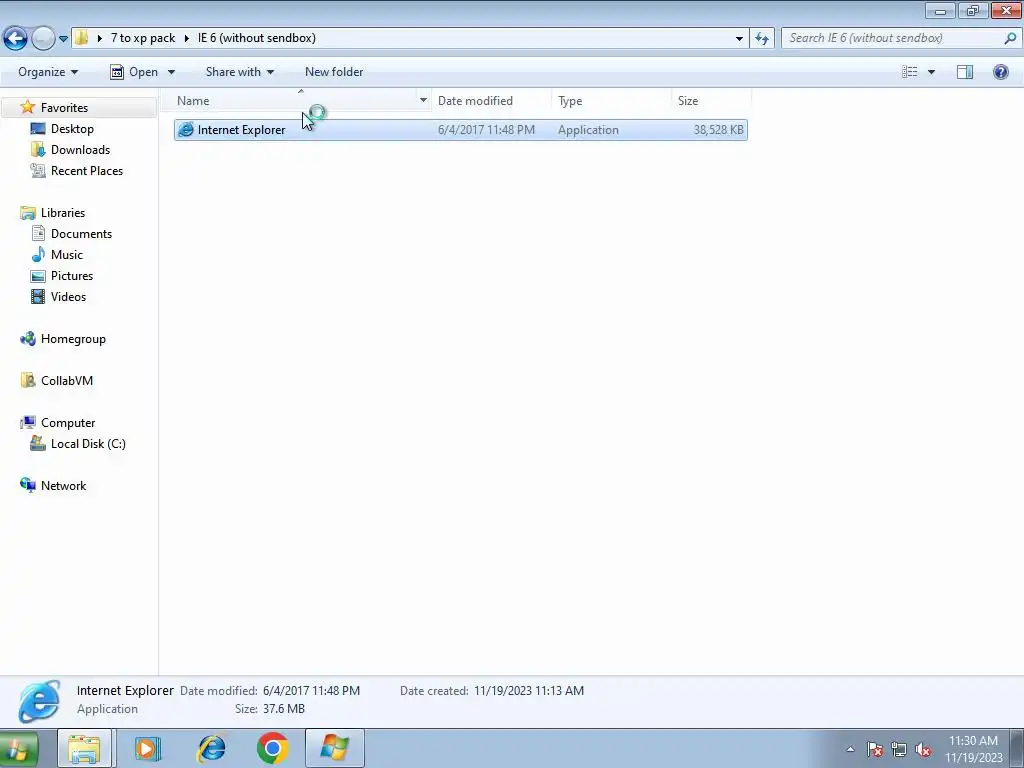The height and width of the screenshot is (768, 1024).
Task: Open Local Disk (C:)
Action: 88,443
